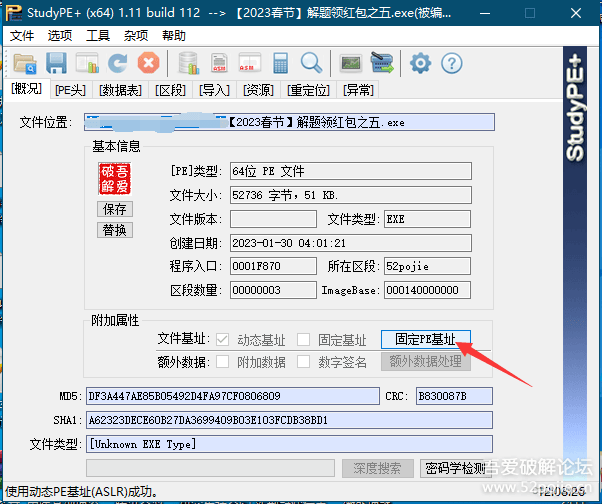
Task: Click the StudyPE+ title bar app icon
Action: (x=14, y=13)
